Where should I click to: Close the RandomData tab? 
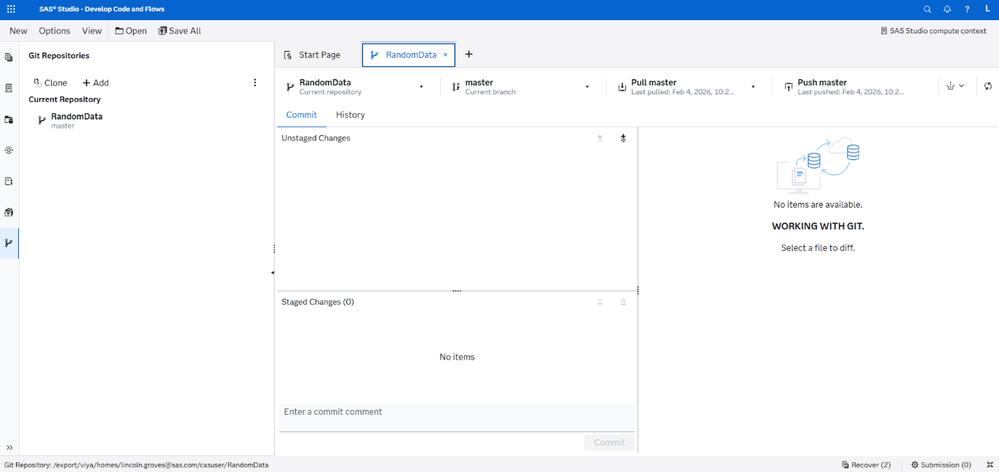pyautogui.click(x=445, y=55)
